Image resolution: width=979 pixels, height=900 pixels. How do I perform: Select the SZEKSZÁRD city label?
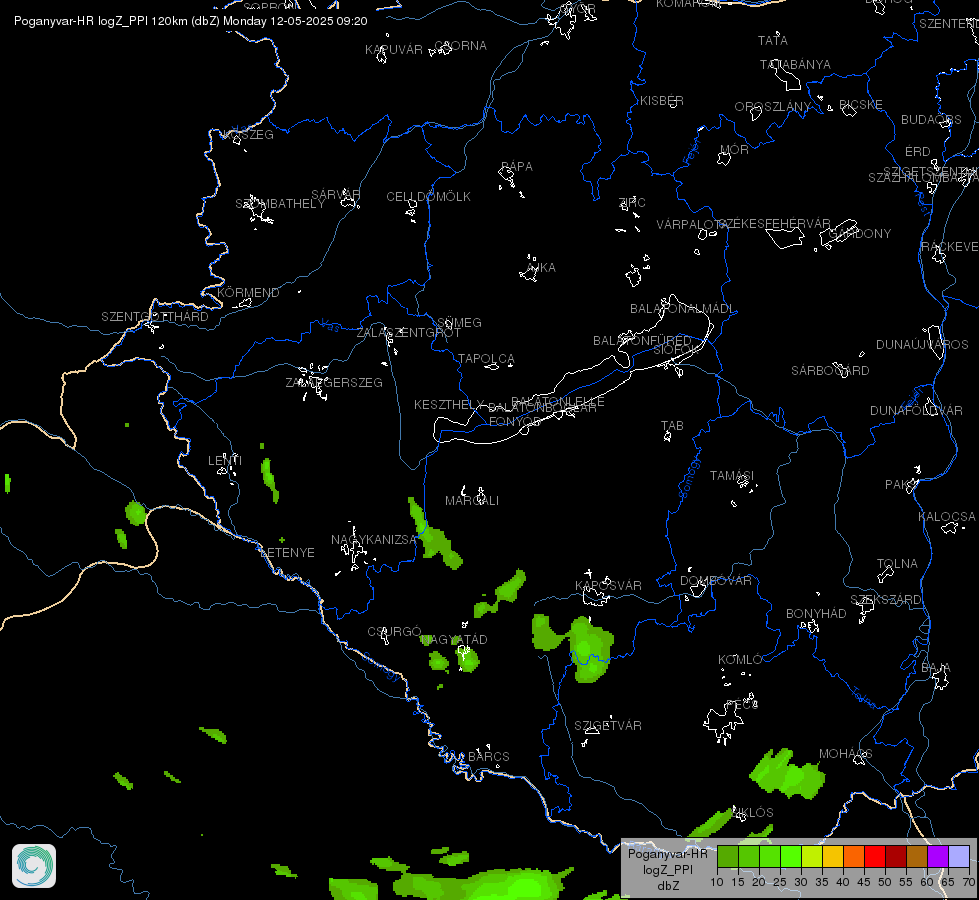coord(885,600)
